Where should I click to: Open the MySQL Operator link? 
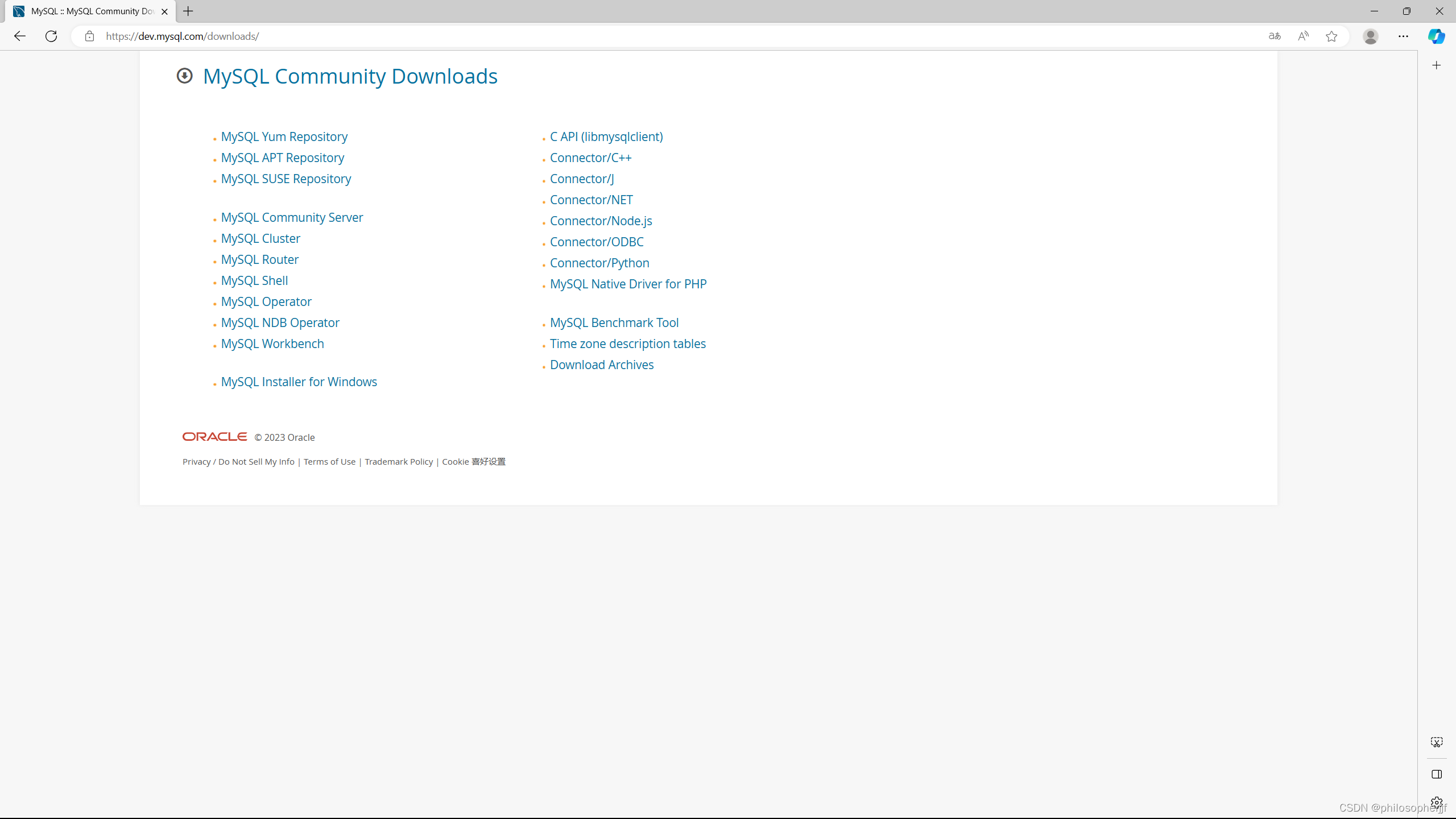click(x=266, y=301)
